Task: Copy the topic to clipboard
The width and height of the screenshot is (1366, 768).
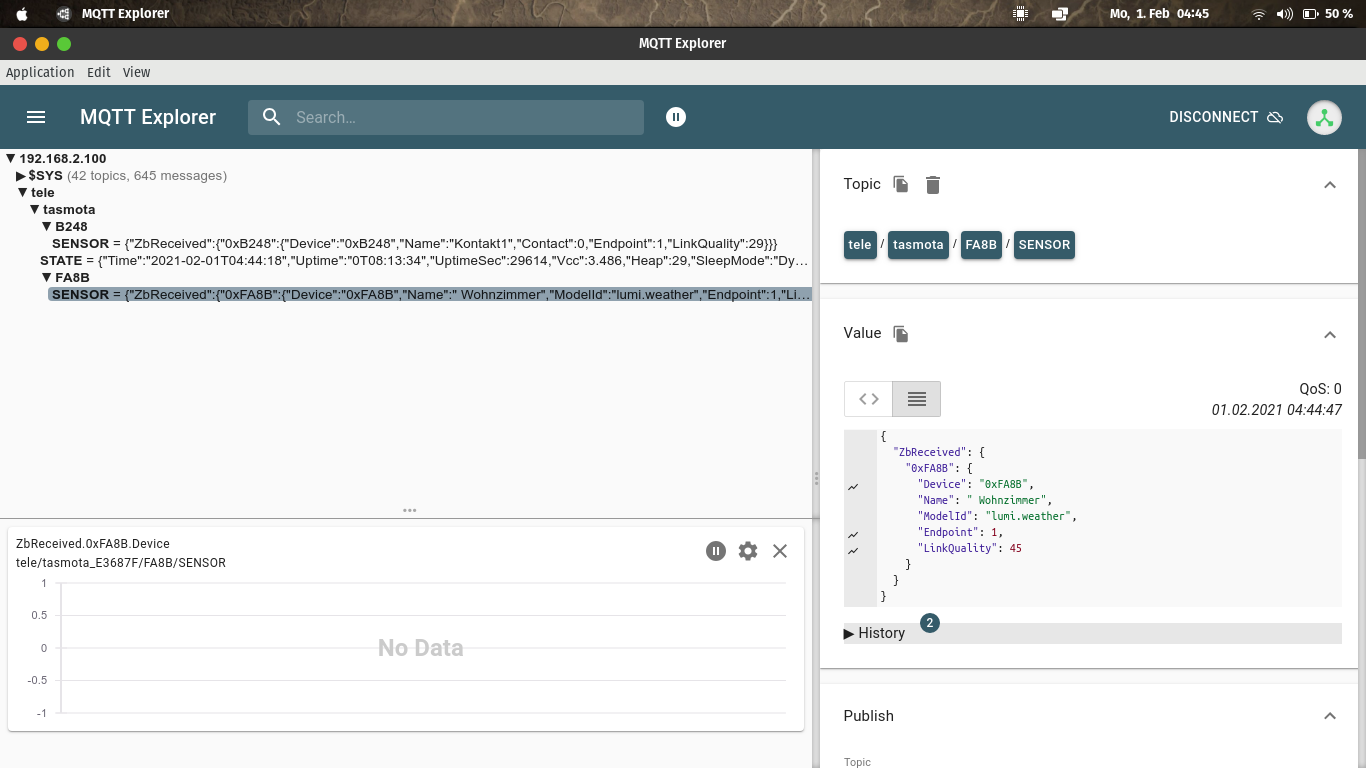Action: (x=901, y=184)
